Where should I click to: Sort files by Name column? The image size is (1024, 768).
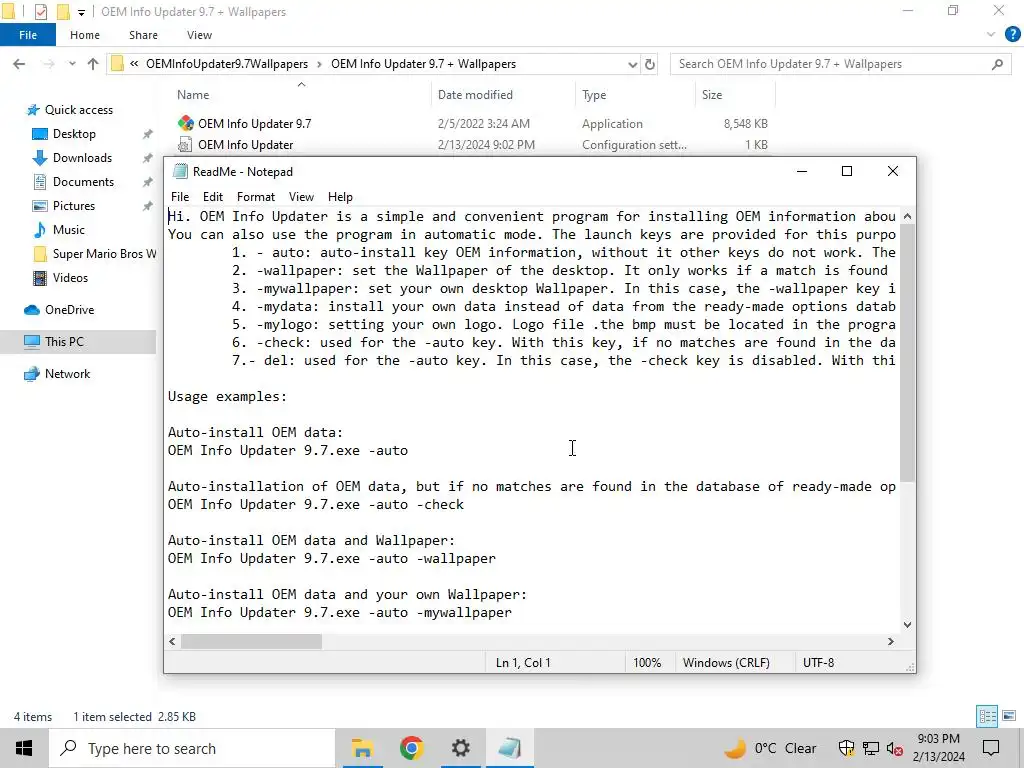click(193, 95)
